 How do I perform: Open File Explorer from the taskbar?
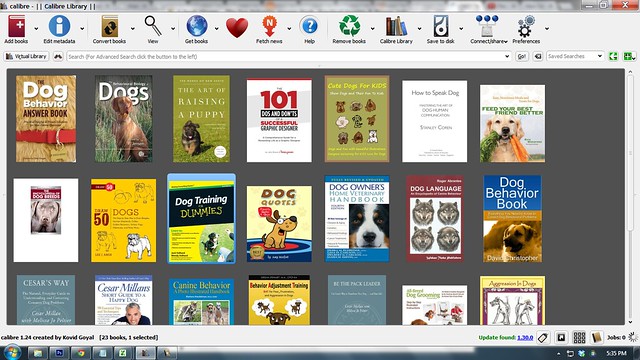[x=38, y=353]
